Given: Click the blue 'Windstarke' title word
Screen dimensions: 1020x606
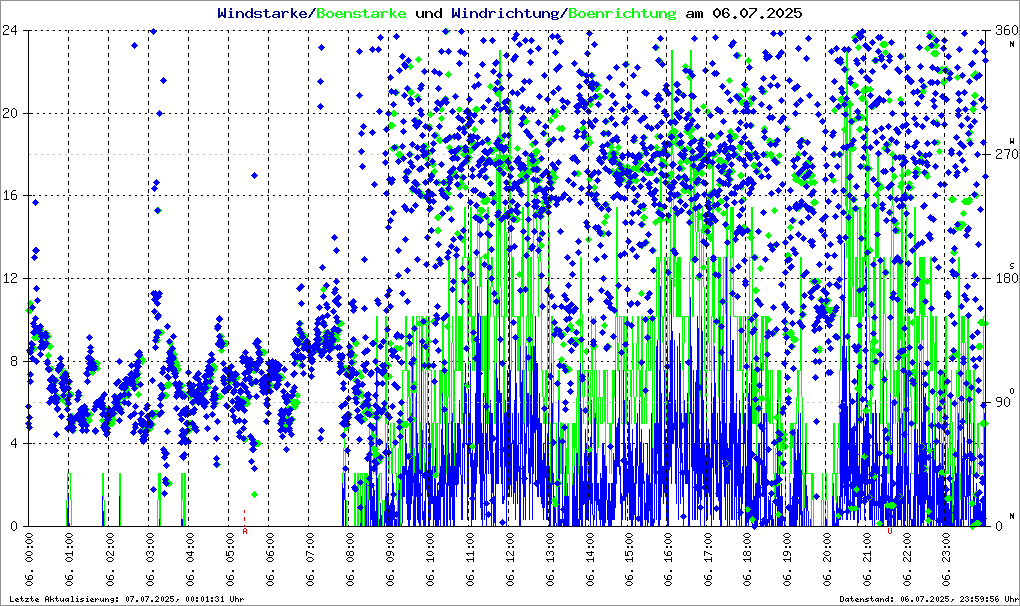Looking at the screenshot, I should (264, 14).
